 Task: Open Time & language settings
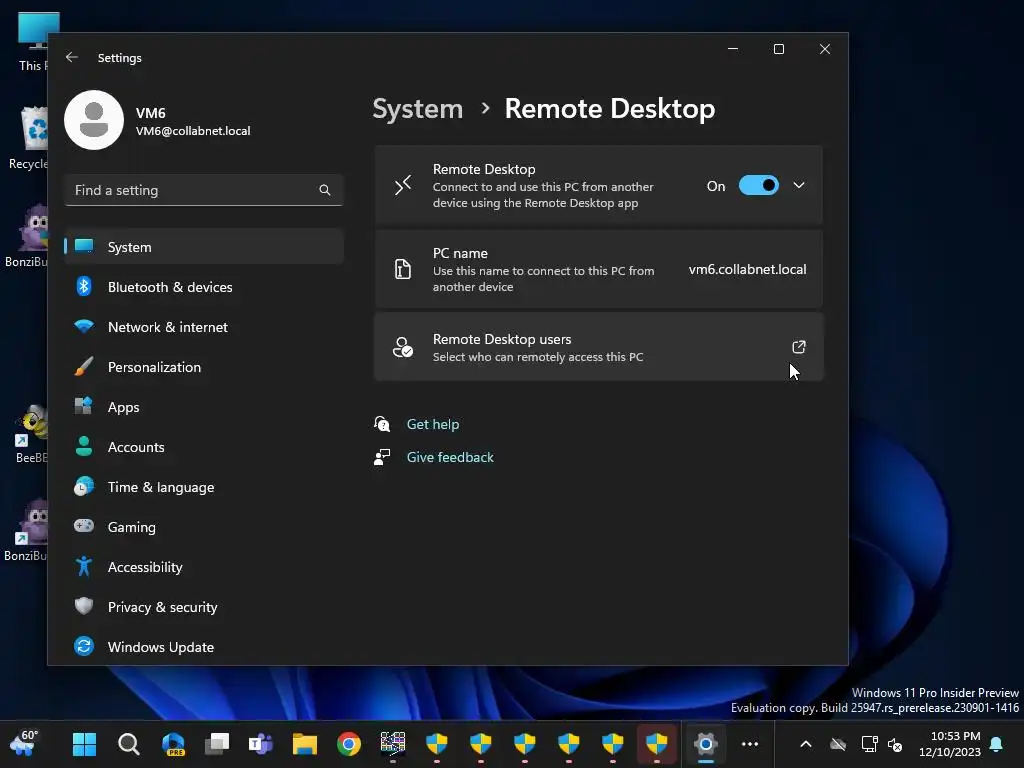pos(204,487)
